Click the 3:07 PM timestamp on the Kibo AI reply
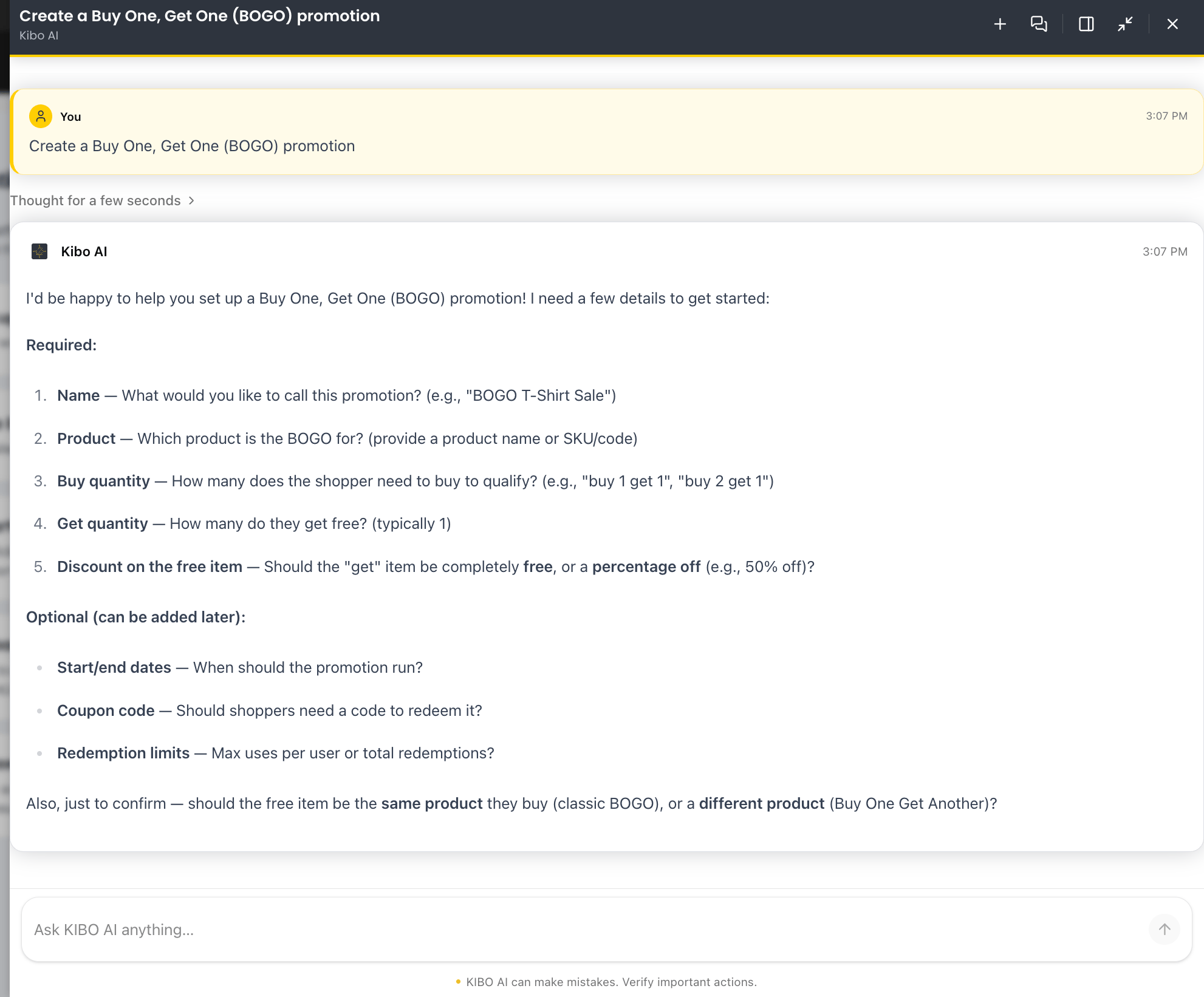This screenshot has height=997, width=1204. click(x=1165, y=251)
